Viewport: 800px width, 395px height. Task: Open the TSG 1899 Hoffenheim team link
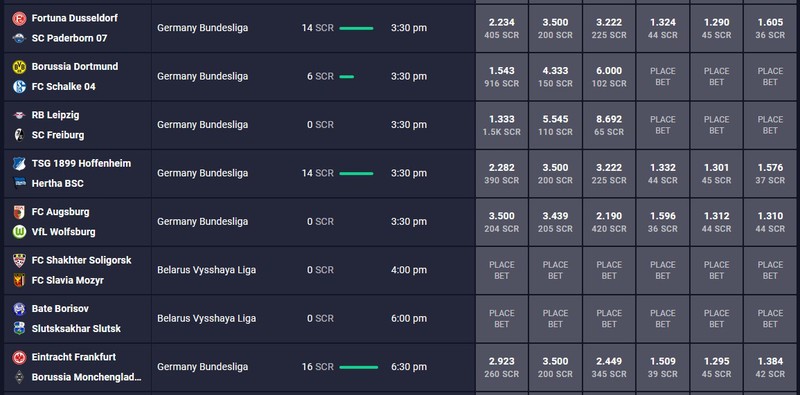coord(81,163)
